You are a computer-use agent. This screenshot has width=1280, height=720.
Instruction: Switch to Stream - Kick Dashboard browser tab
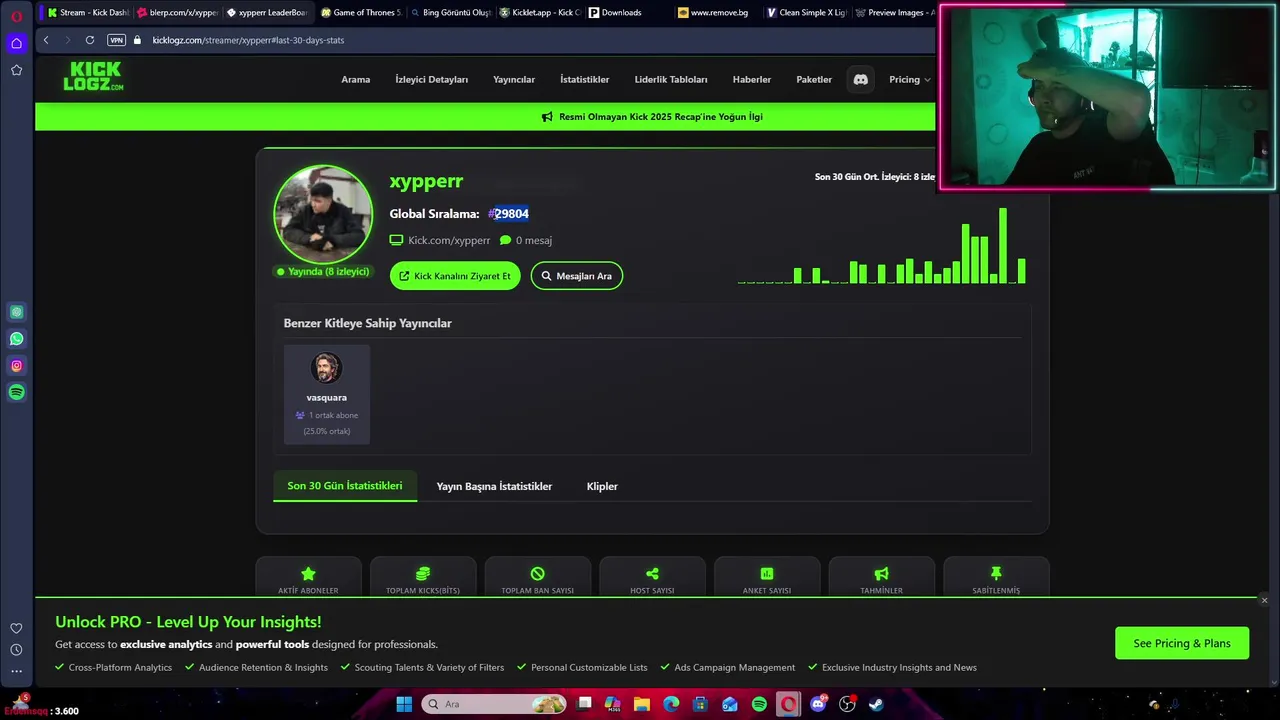(x=88, y=13)
